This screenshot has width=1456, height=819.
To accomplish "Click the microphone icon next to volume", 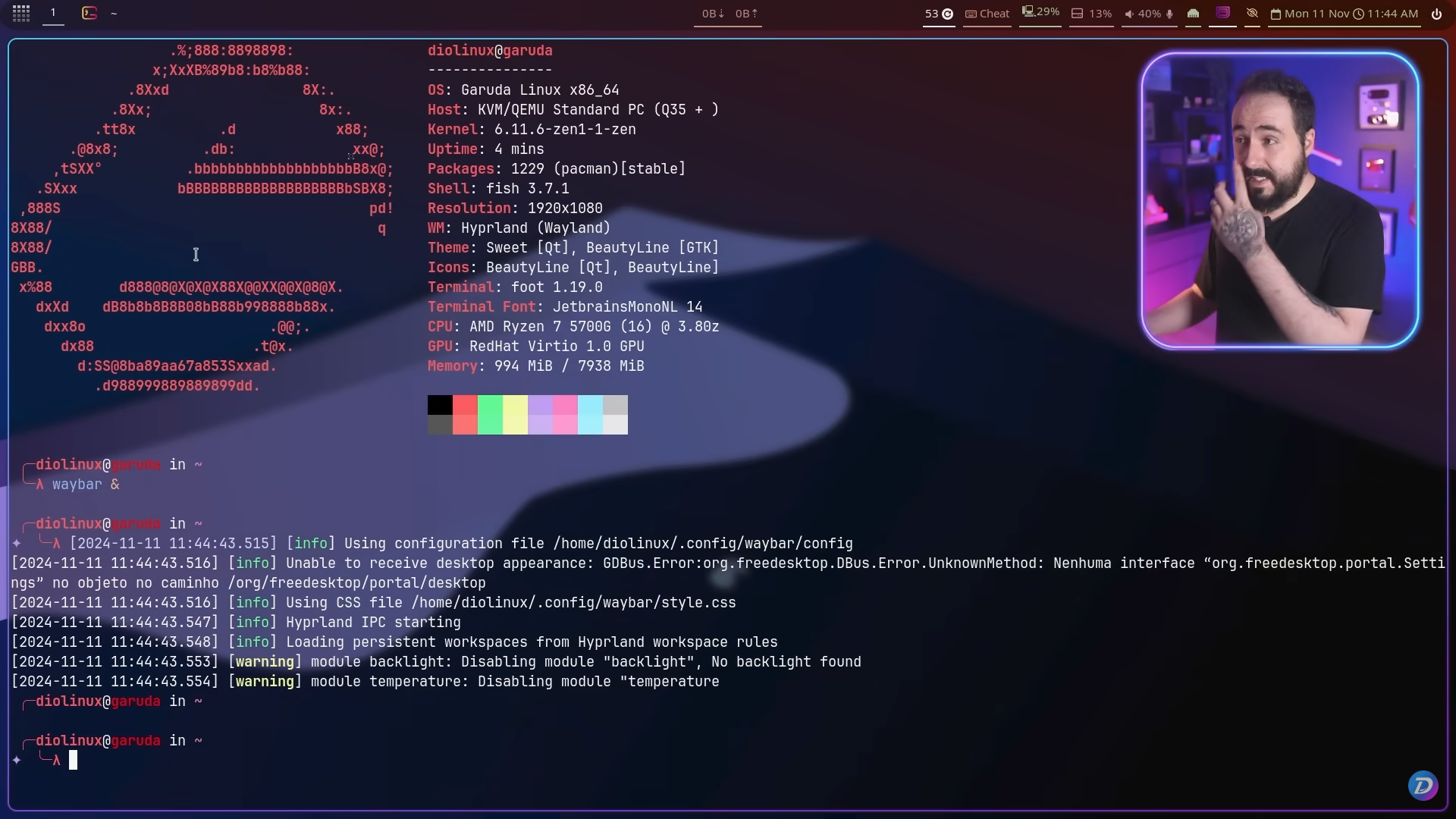I will pyautogui.click(x=1170, y=13).
